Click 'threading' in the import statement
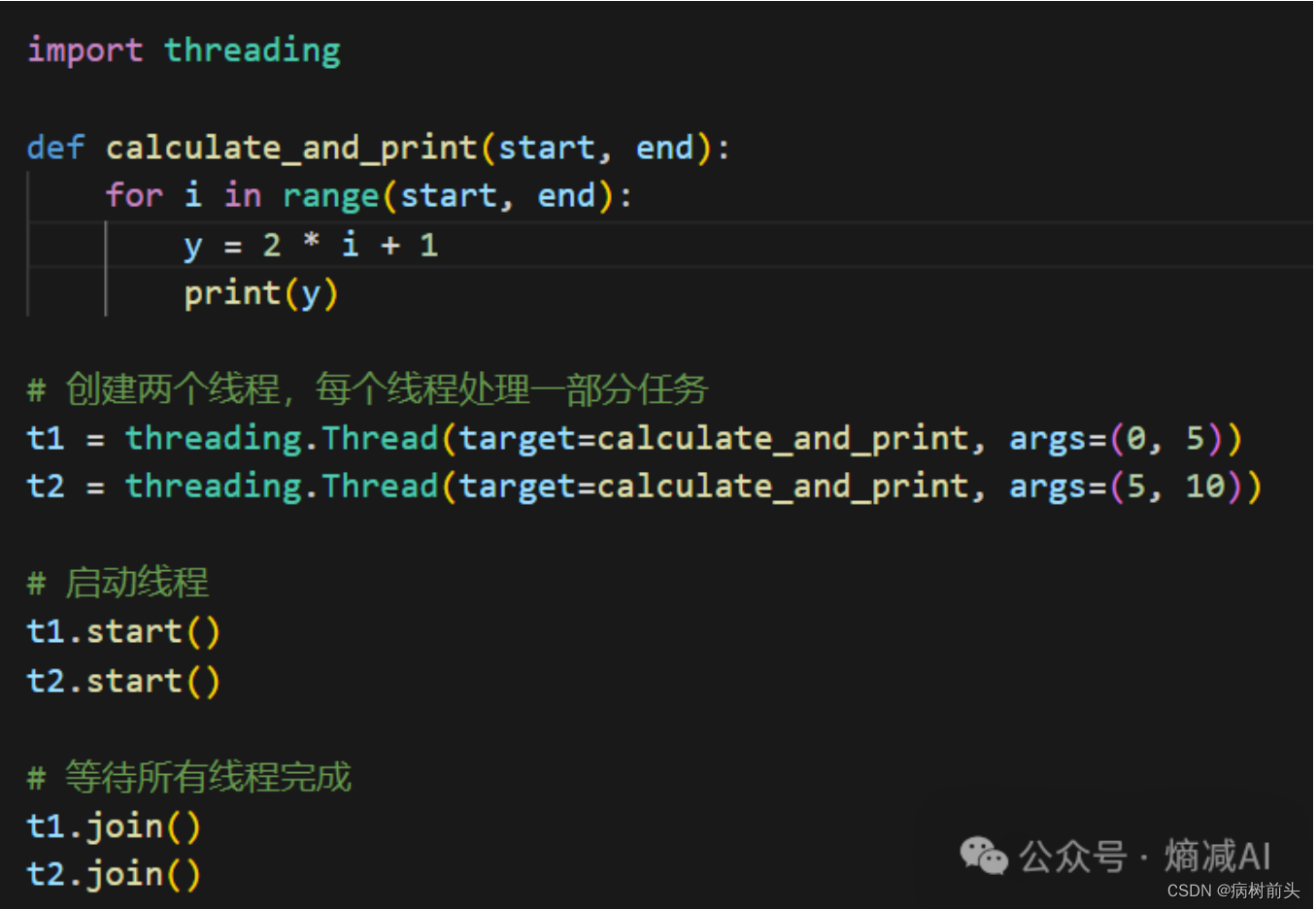This screenshot has width=1316, height=909. tap(253, 50)
